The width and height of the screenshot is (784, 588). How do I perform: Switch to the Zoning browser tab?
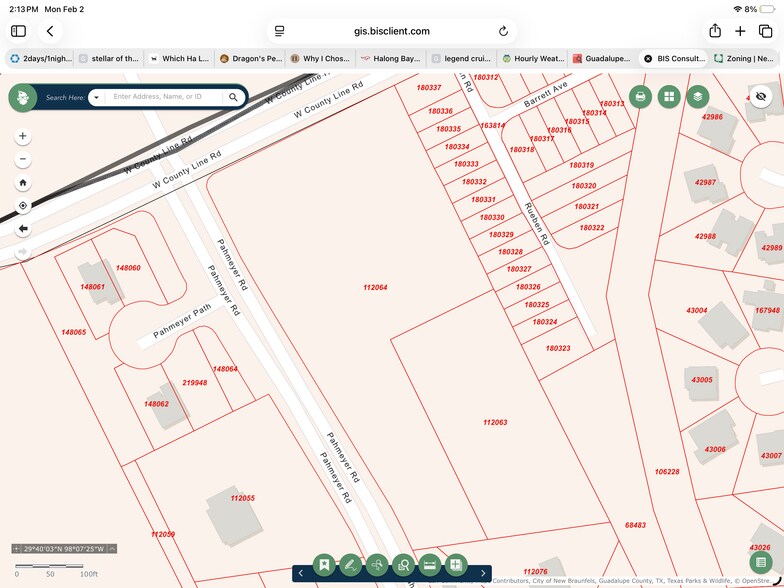tap(746, 59)
